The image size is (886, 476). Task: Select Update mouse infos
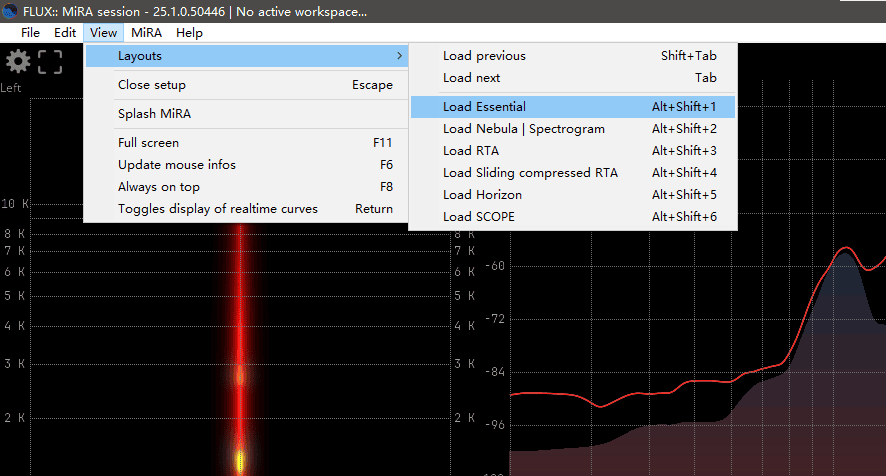pos(246,165)
